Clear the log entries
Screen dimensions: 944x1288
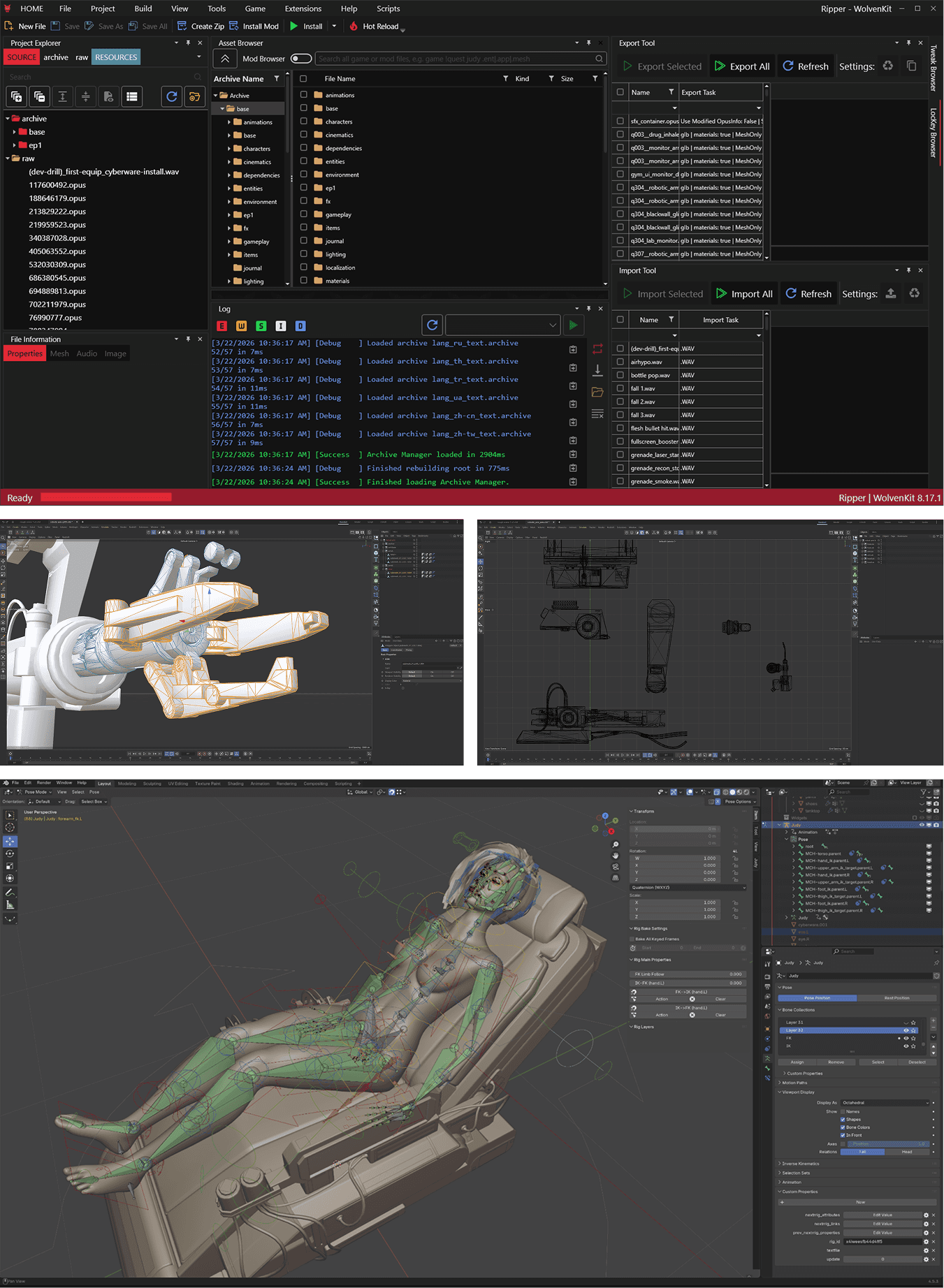pyautogui.click(x=597, y=414)
